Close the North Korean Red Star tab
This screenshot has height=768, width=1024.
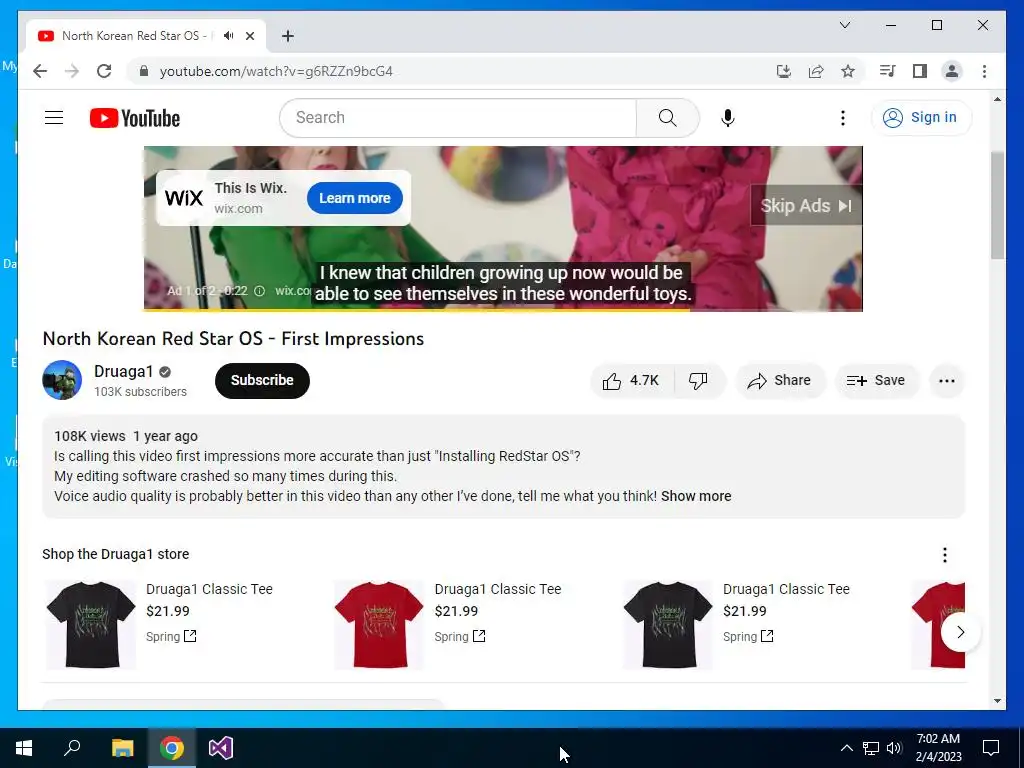(250, 36)
